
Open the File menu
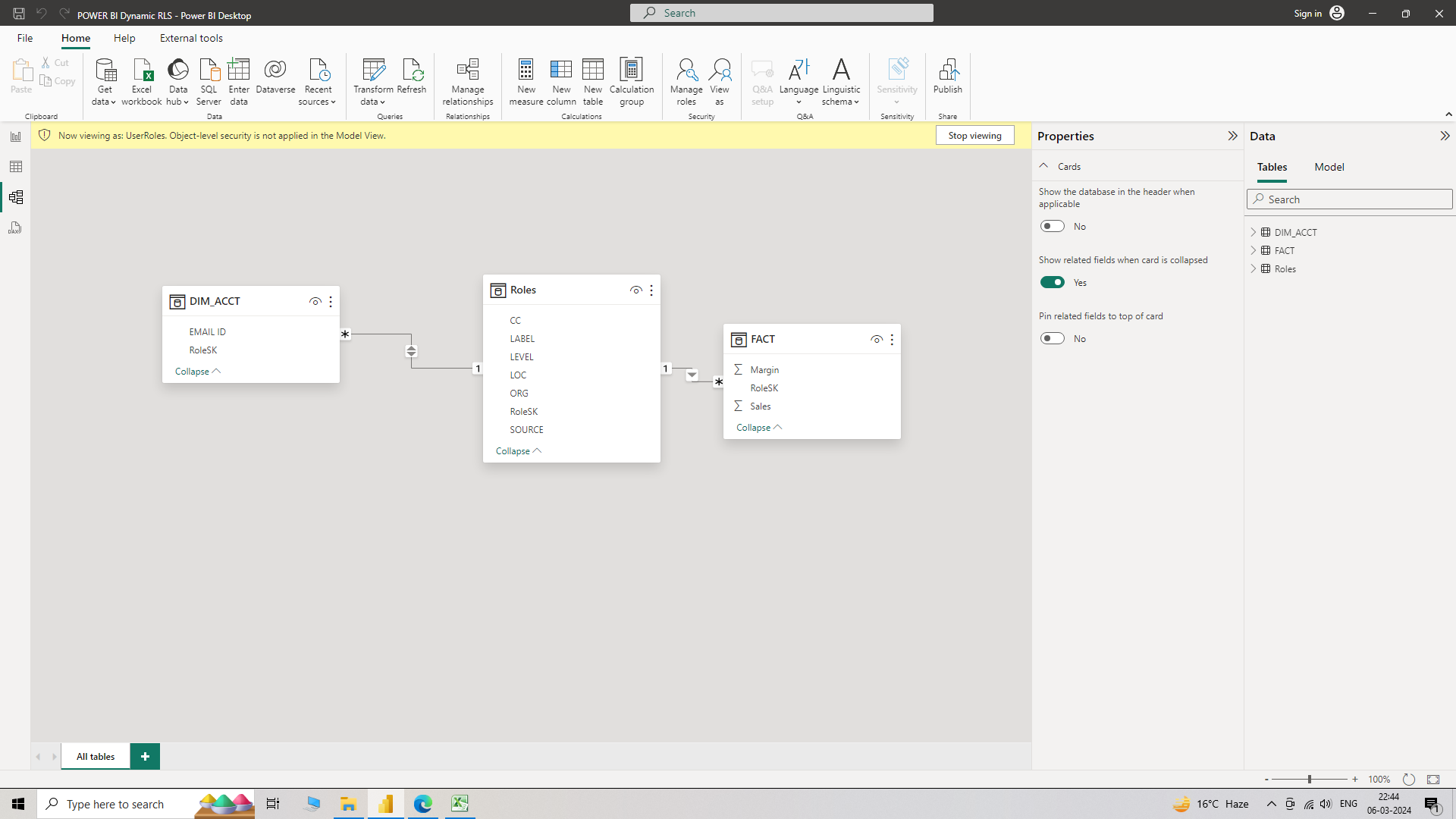[x=25, y=38]
